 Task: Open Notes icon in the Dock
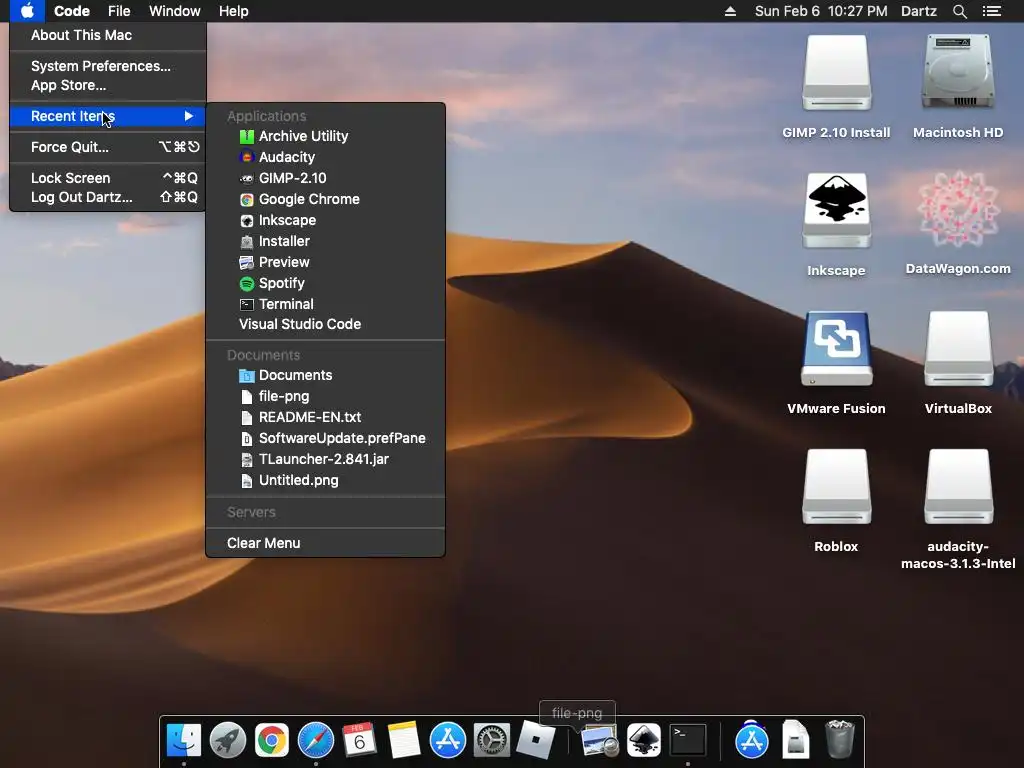tap(404, 740)
